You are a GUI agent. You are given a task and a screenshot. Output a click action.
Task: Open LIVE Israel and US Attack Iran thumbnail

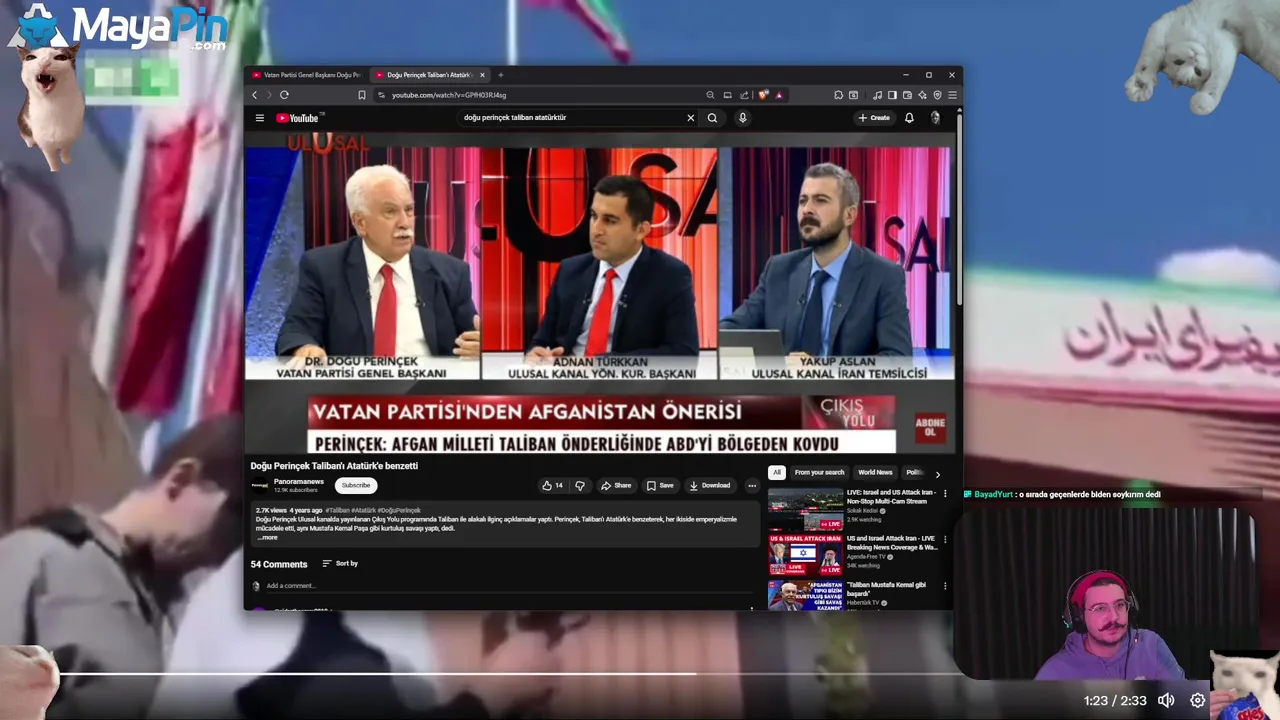tap(805, 509)
